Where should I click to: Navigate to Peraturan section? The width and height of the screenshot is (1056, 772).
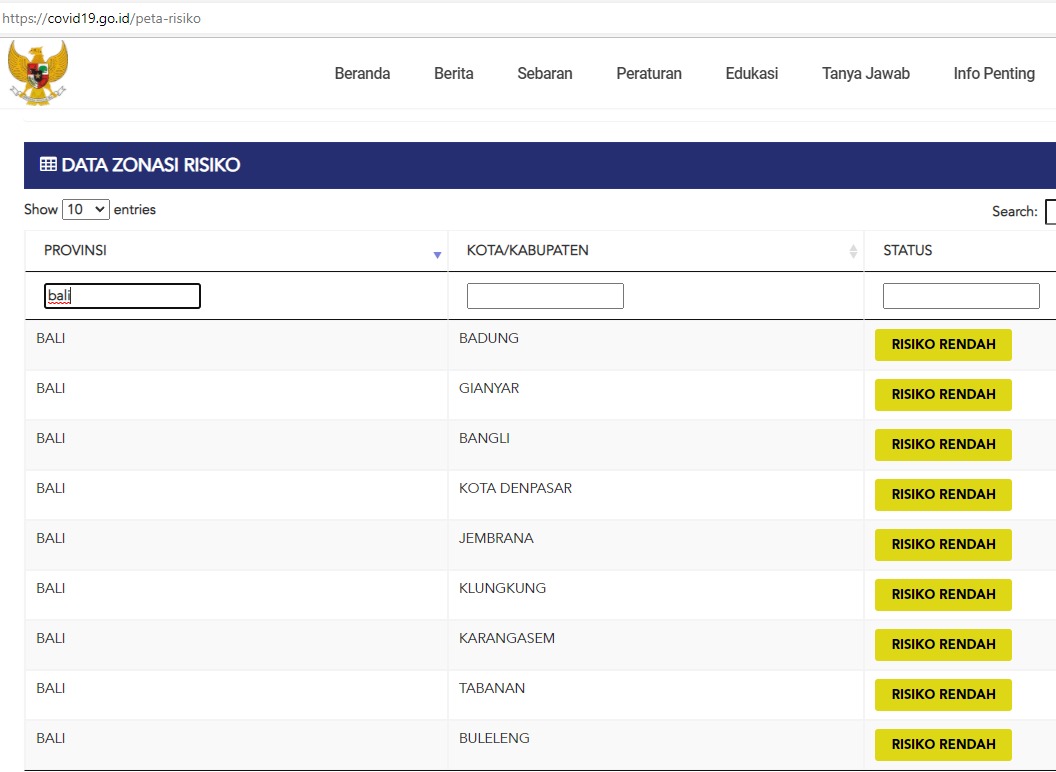(x=649, y=73)
